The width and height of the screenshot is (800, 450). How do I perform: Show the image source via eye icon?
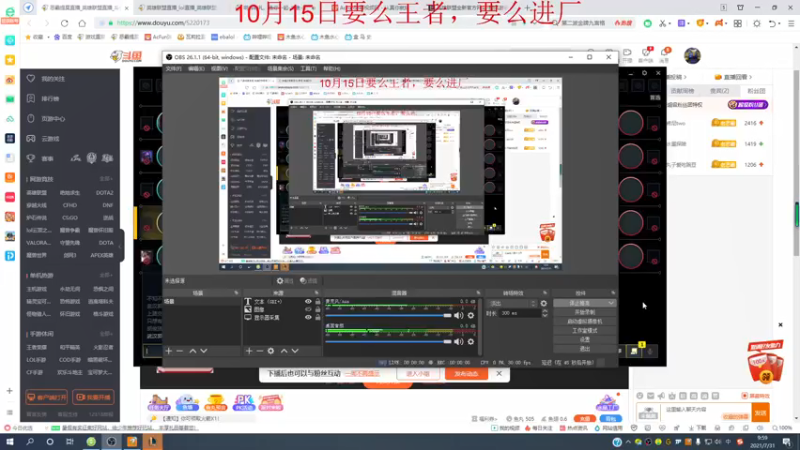(x=308, y=310)
